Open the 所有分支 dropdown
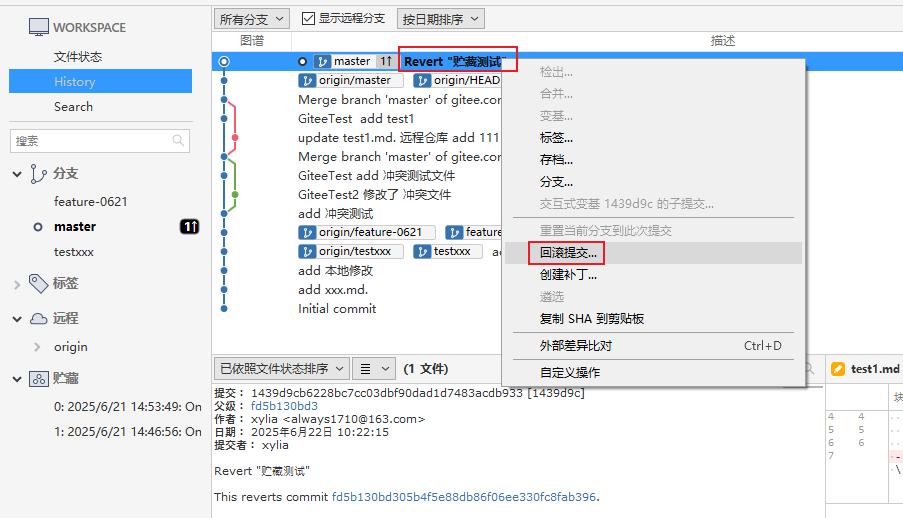This screenshot has width=903, height=518. tap(251, 18)
